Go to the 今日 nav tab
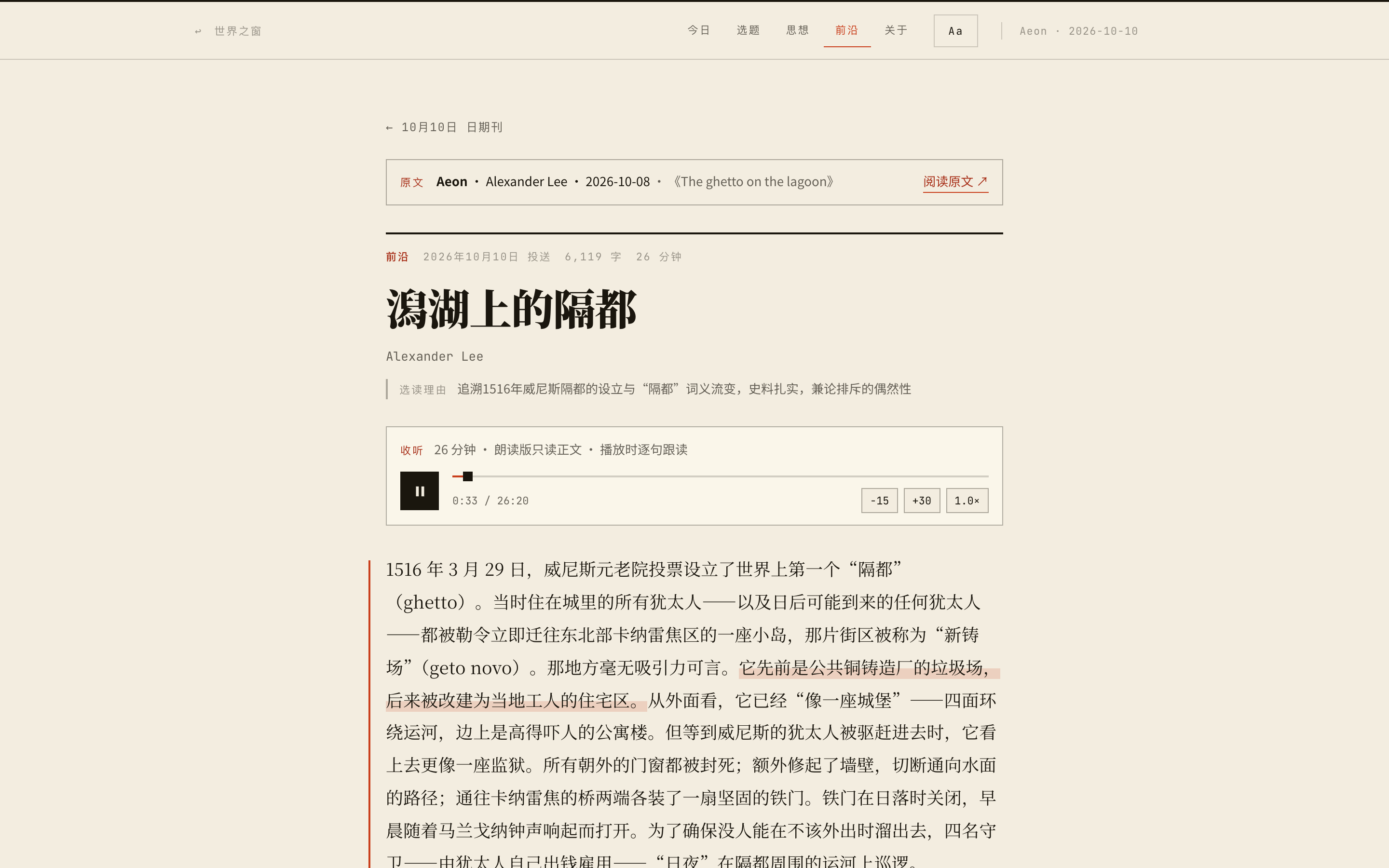This screenshot has width=1389, height=868. 699,30
